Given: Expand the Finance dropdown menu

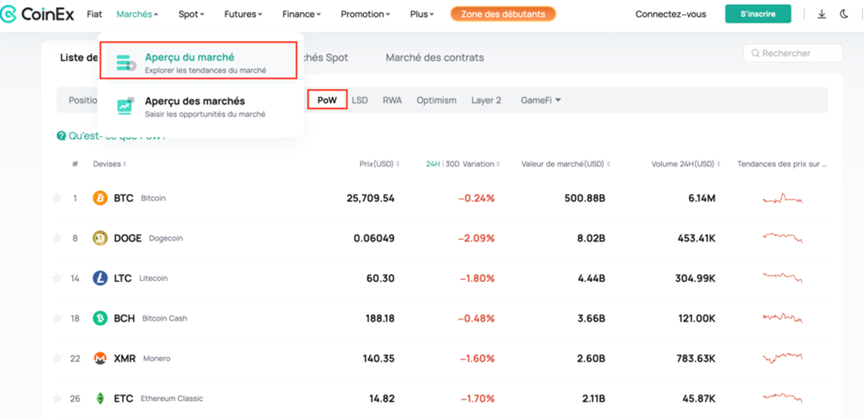Looking at the screenshot, I should pyautogui.click(x=301, y=14).
